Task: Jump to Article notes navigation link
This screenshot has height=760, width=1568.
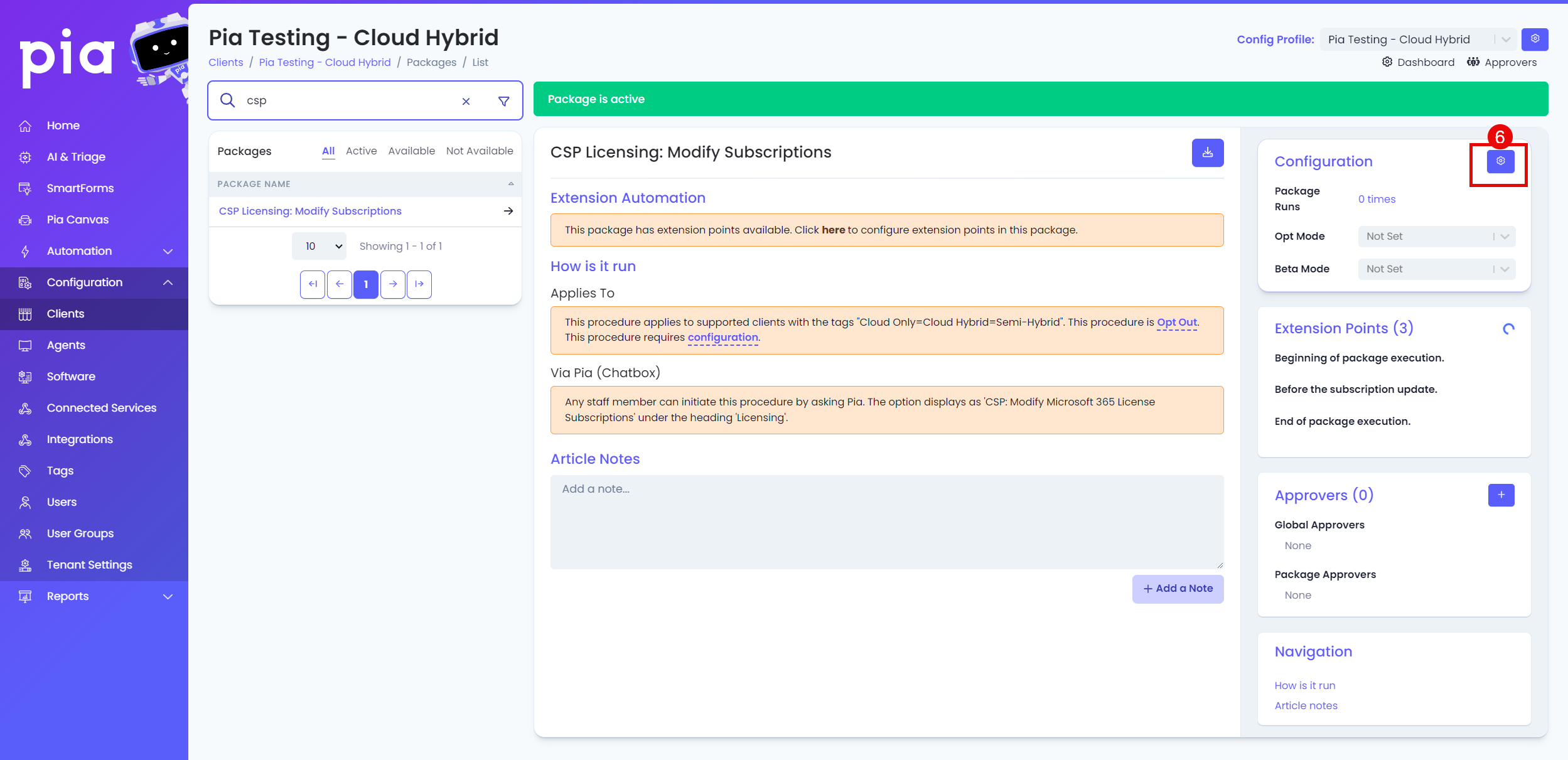Action: click(1306, 705)
